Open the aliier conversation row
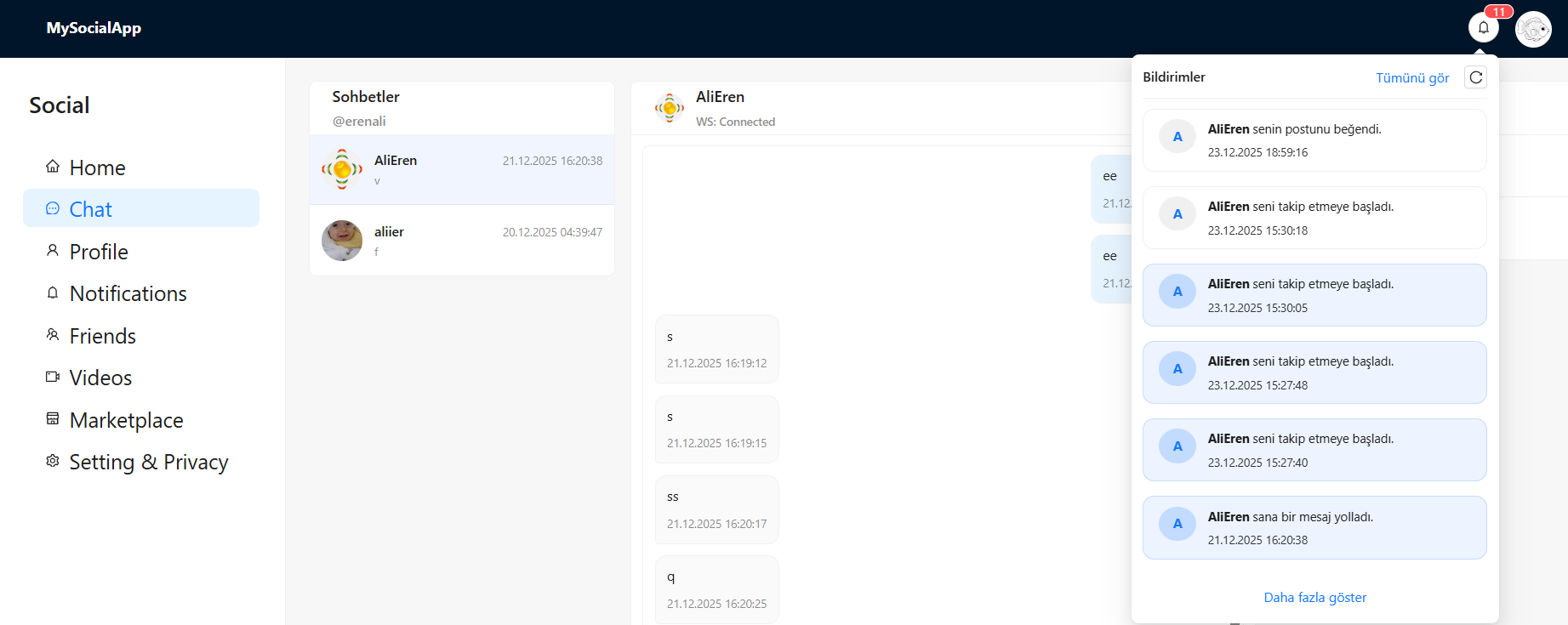 (x=462, y=241)
